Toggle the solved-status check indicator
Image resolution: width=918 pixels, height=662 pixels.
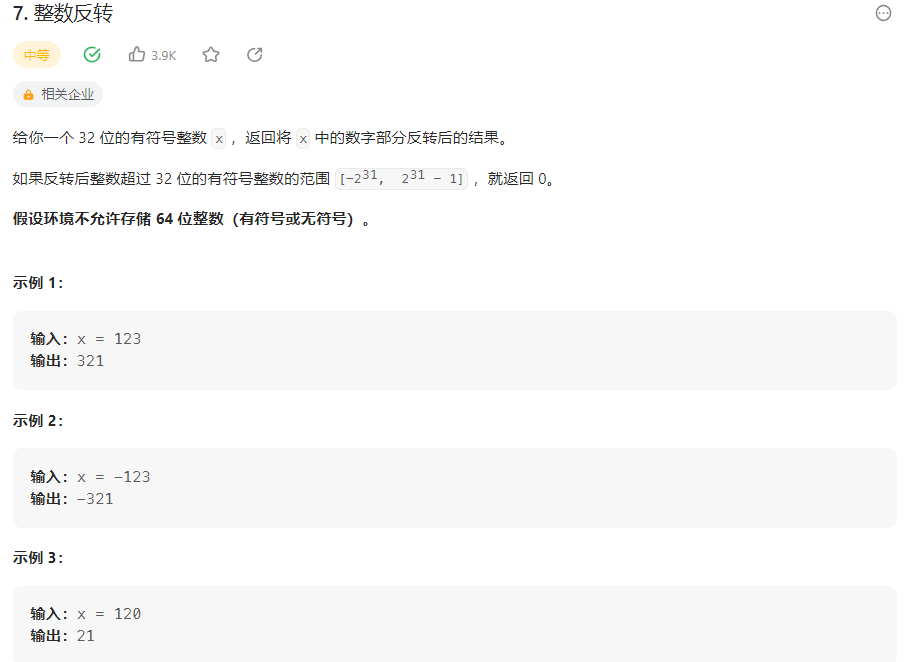[x=91, y=55]
